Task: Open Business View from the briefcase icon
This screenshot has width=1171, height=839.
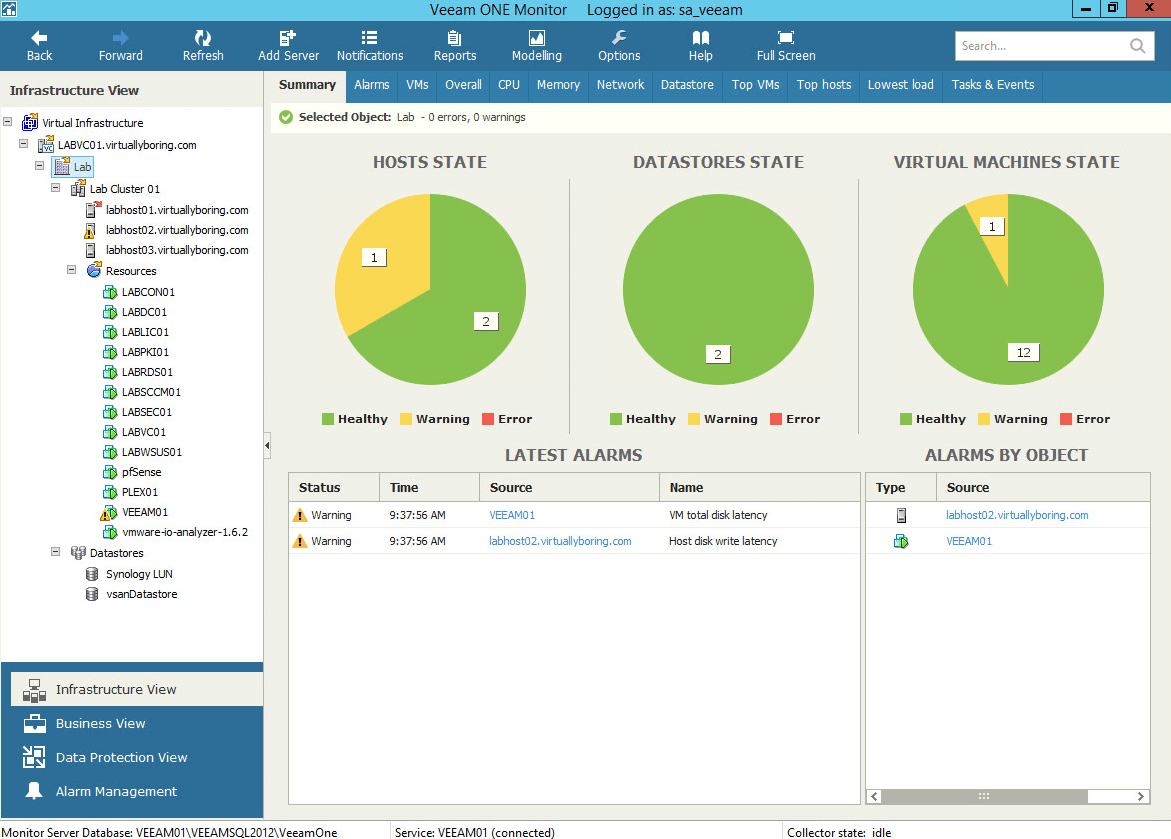Action: tap(34, 723)
